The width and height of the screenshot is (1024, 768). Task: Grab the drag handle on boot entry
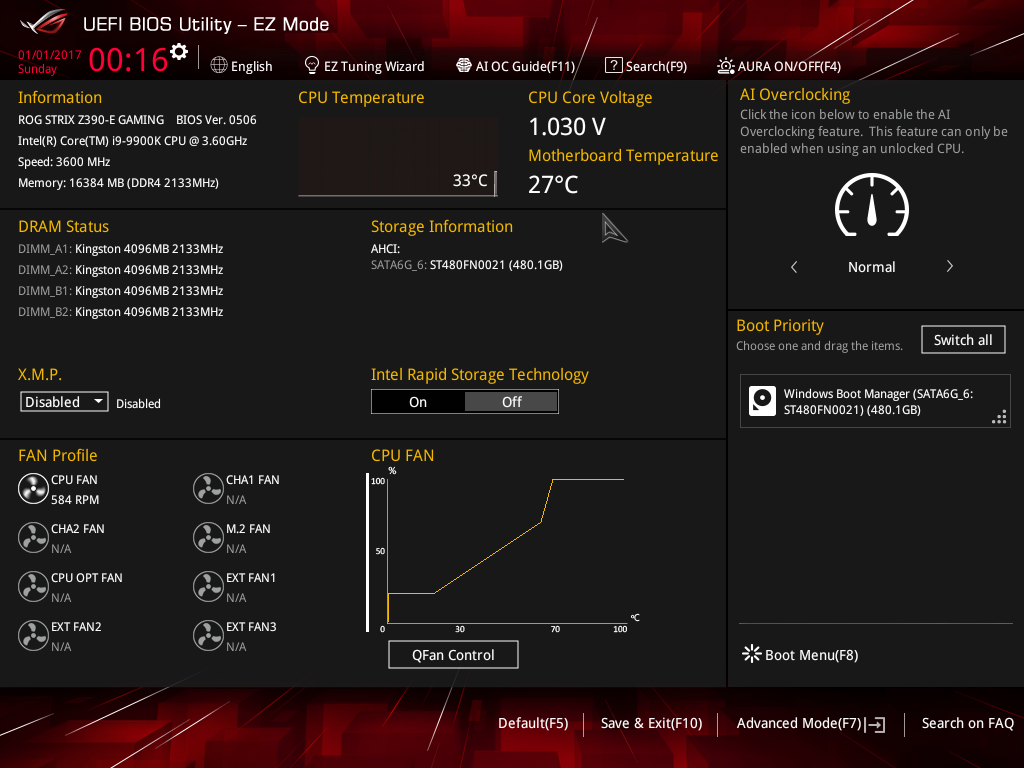[x=999, y=417]
